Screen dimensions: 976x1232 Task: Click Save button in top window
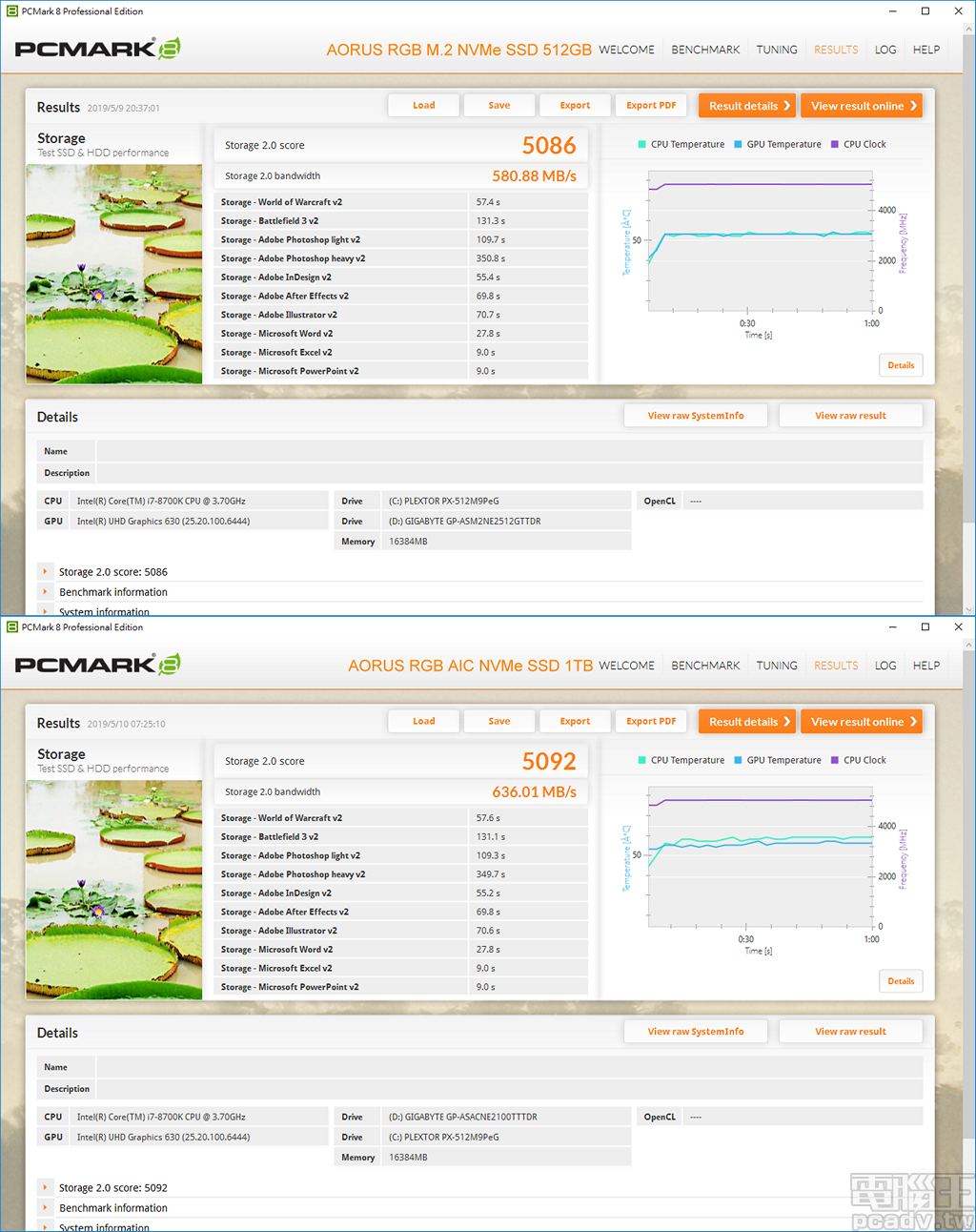click(499, 106)
